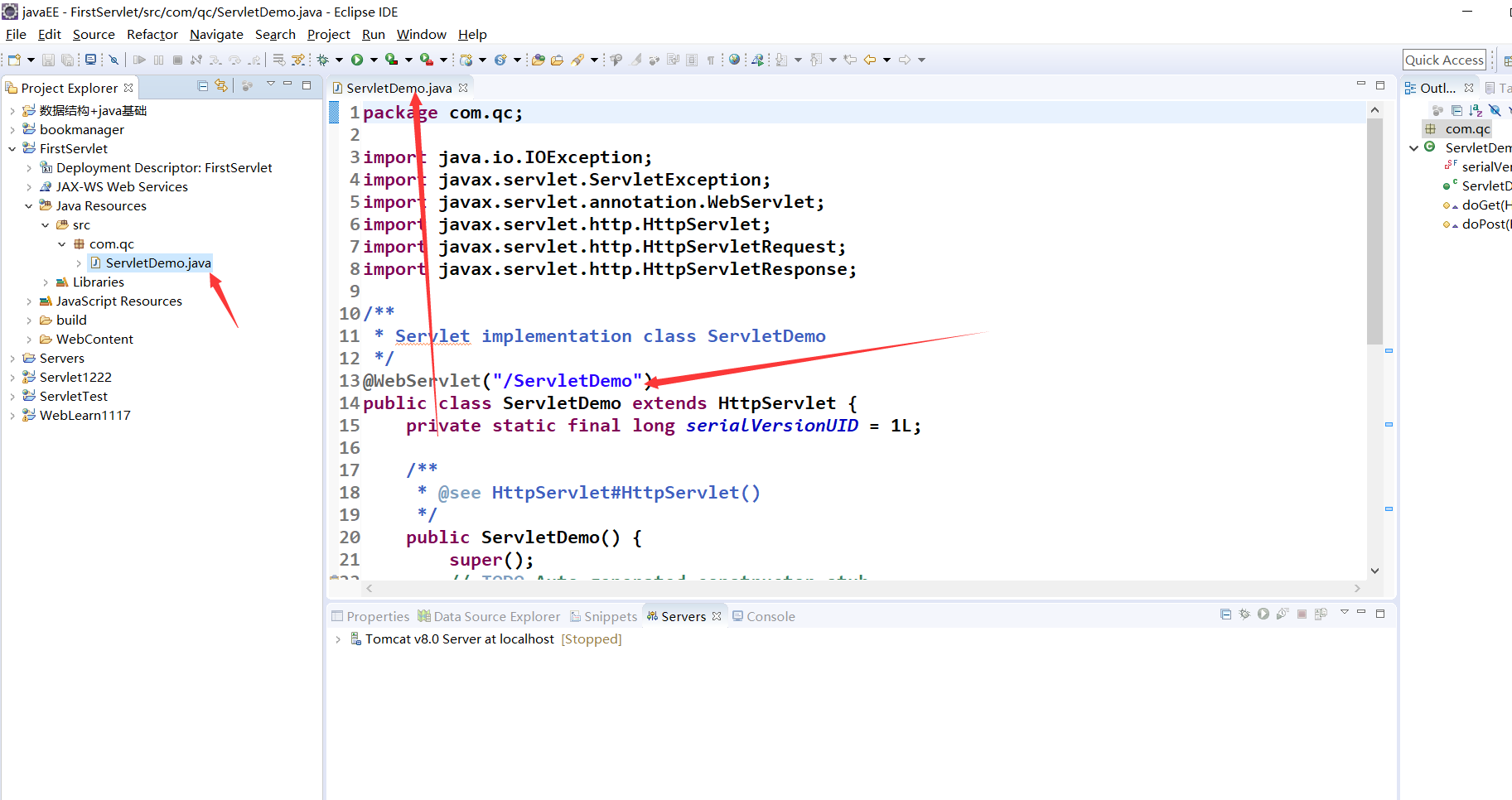Open the Refactor menu
Screen dimensions: 1512x800
[152, 34]
